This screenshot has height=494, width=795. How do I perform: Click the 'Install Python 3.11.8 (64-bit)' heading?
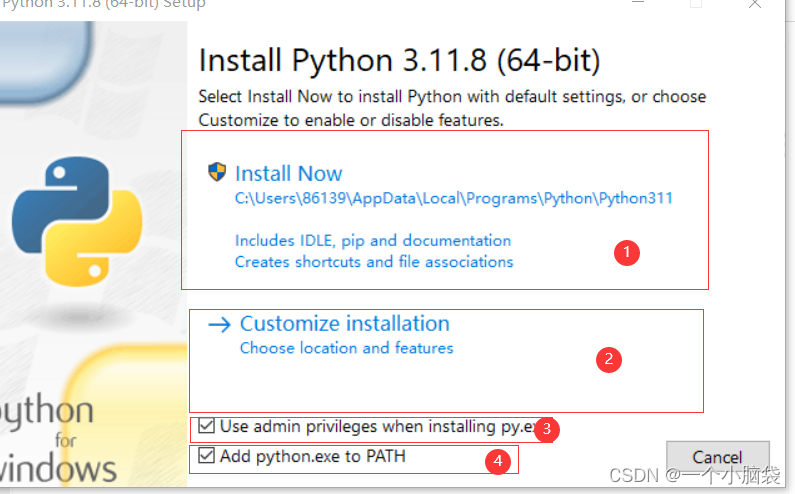coord(400,60)
